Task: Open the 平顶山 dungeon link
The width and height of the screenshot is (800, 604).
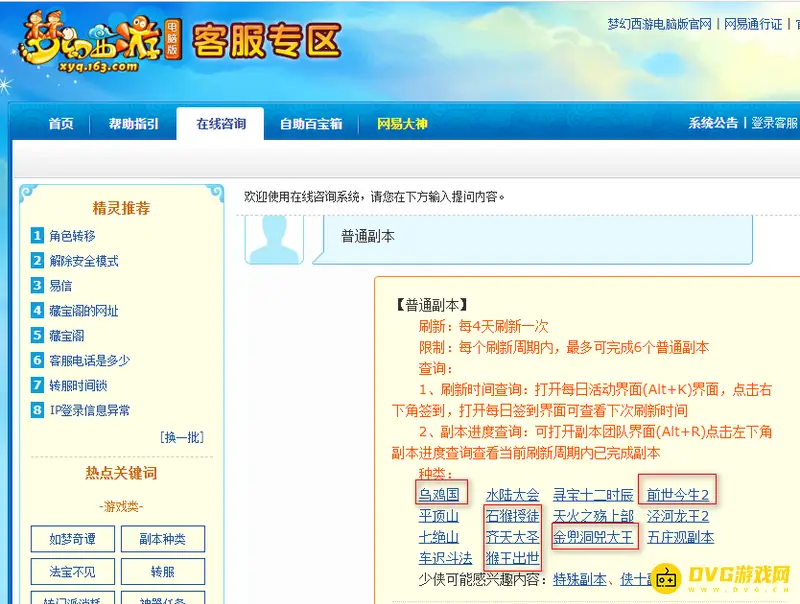Action: click(x=439, y=516)
